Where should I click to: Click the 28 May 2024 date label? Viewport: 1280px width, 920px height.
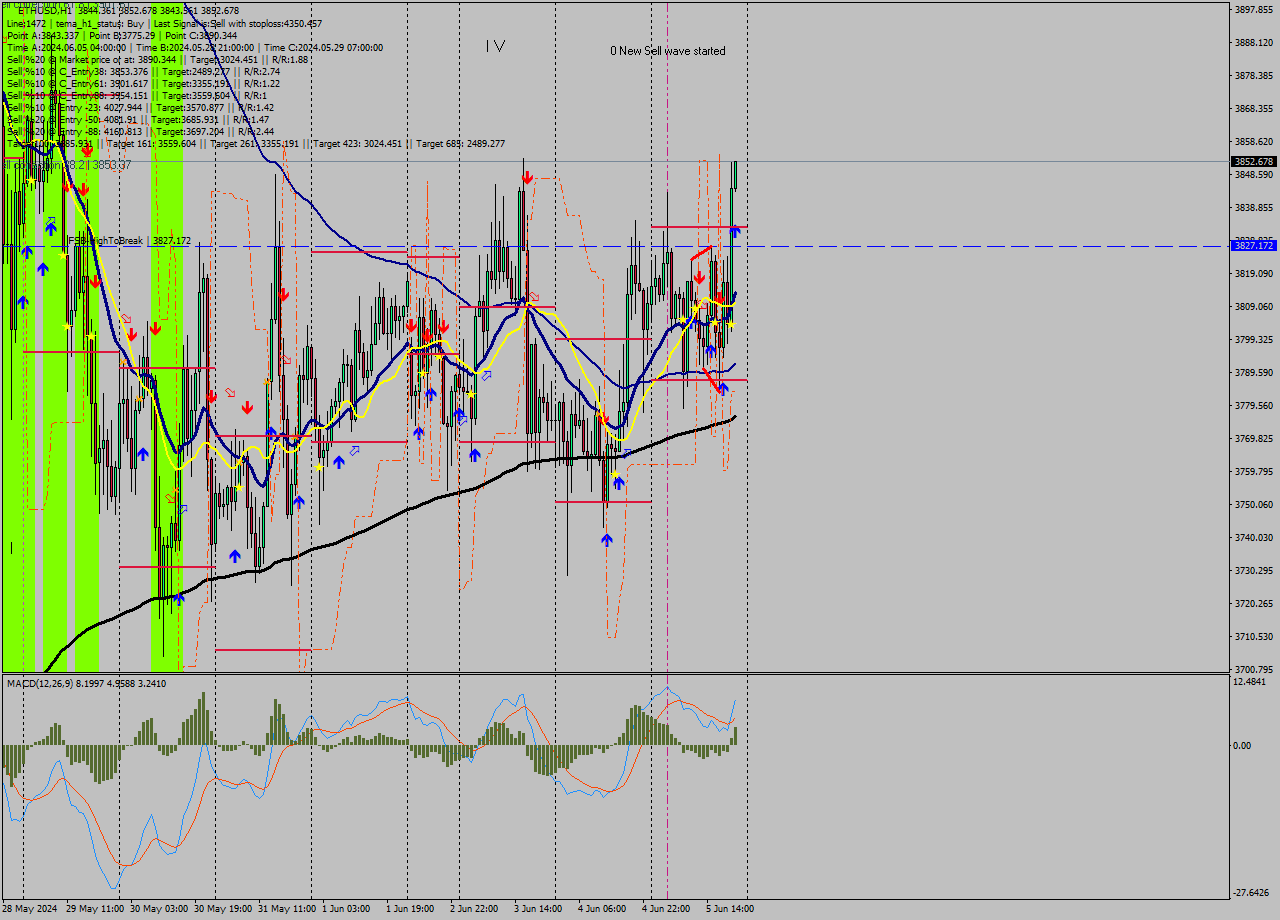[x=30, y=909]
